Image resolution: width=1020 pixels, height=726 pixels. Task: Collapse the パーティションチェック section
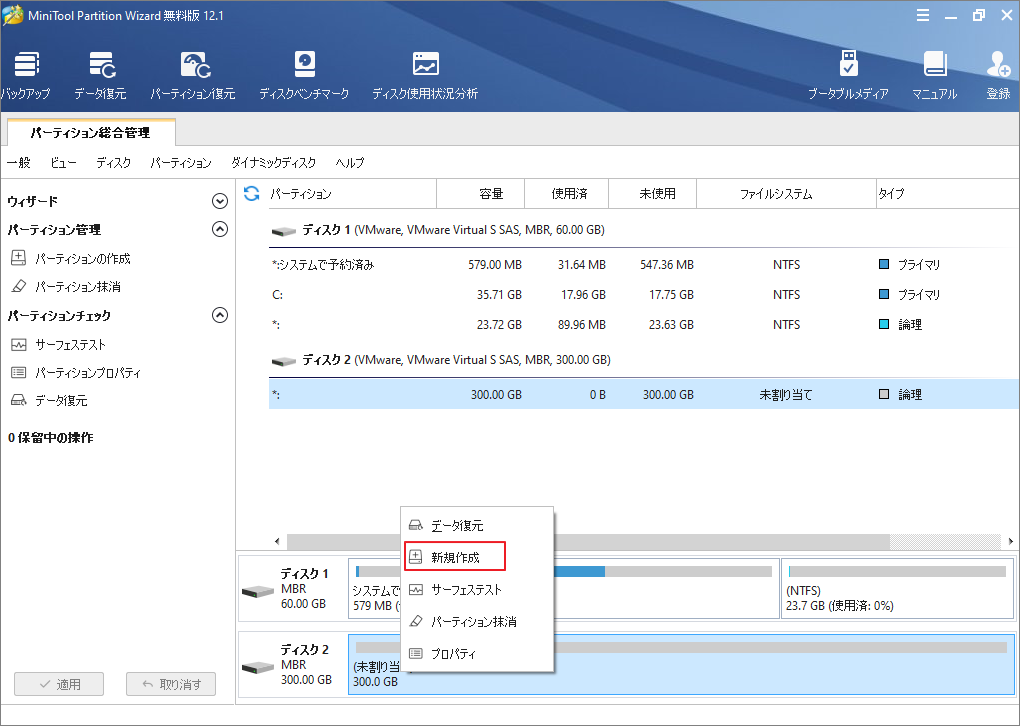[219, 315]
